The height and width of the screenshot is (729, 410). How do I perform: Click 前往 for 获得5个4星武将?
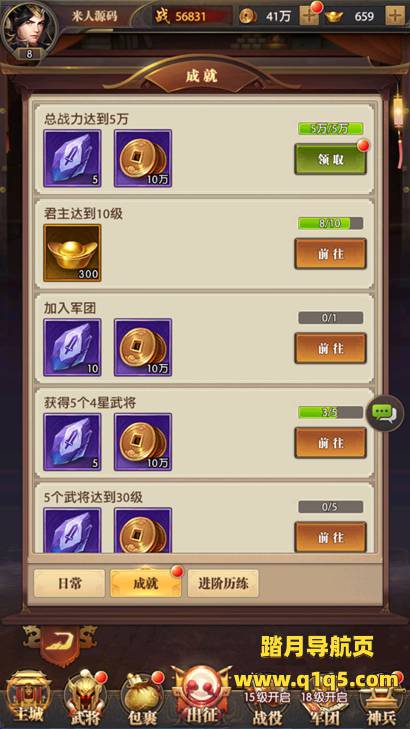pos(331,443)
